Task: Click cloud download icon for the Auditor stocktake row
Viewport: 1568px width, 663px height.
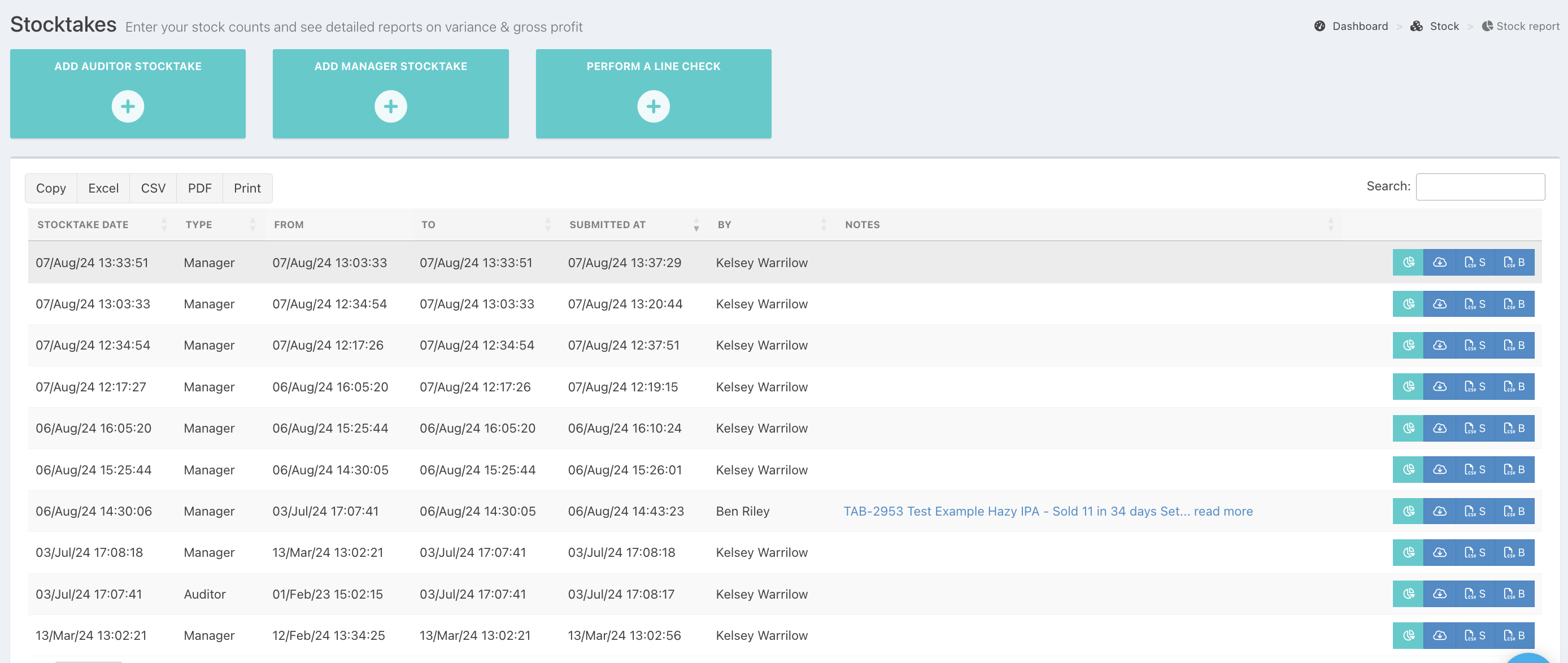Action: pos(1440,594)
